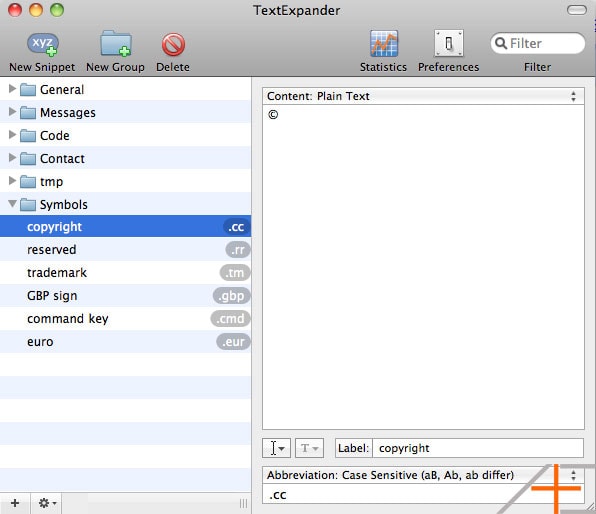Click the Label field containing copyright
Image resolution: width=596 pixels, height=514 pixels.
point(478,448)
